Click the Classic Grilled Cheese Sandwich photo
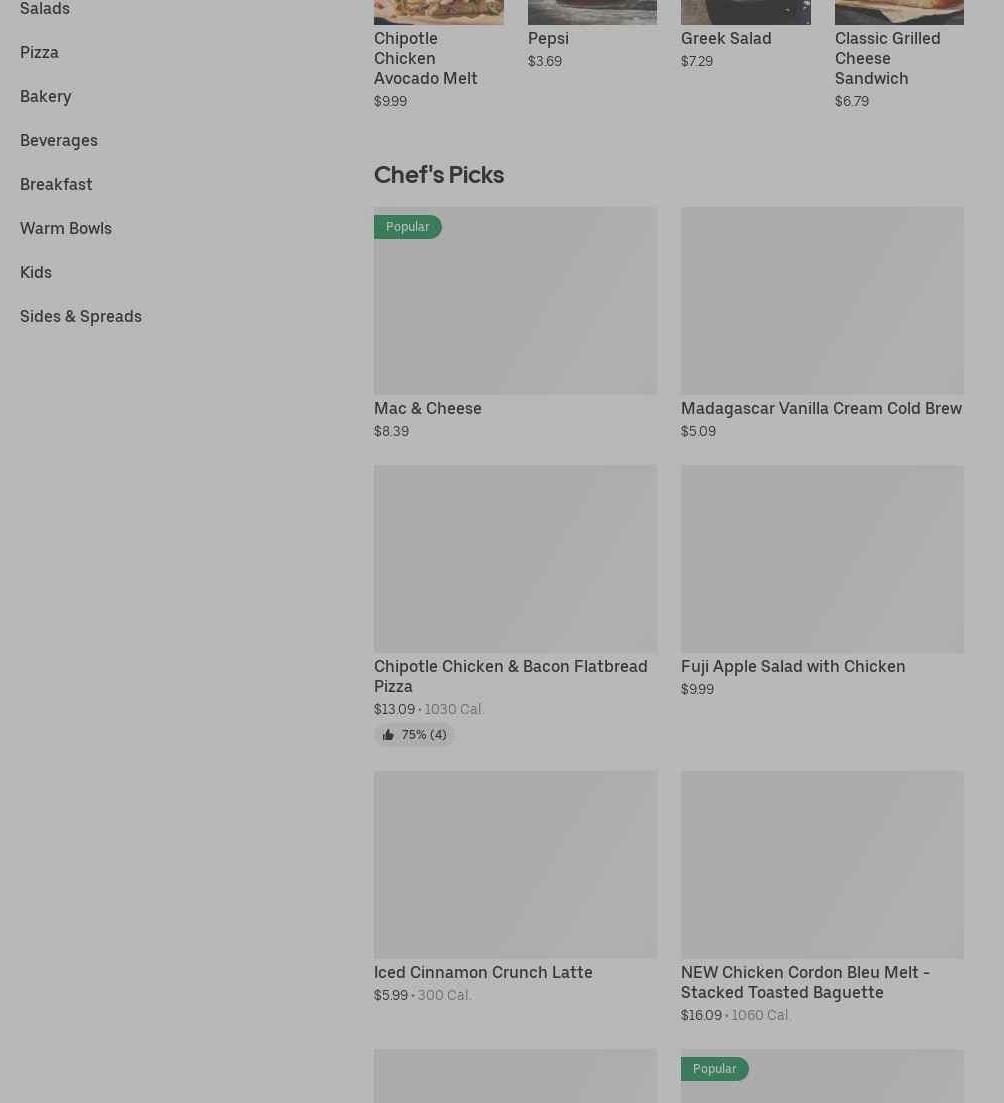The width and height of the screenshot is (1004, 1103). coord(899,12)
